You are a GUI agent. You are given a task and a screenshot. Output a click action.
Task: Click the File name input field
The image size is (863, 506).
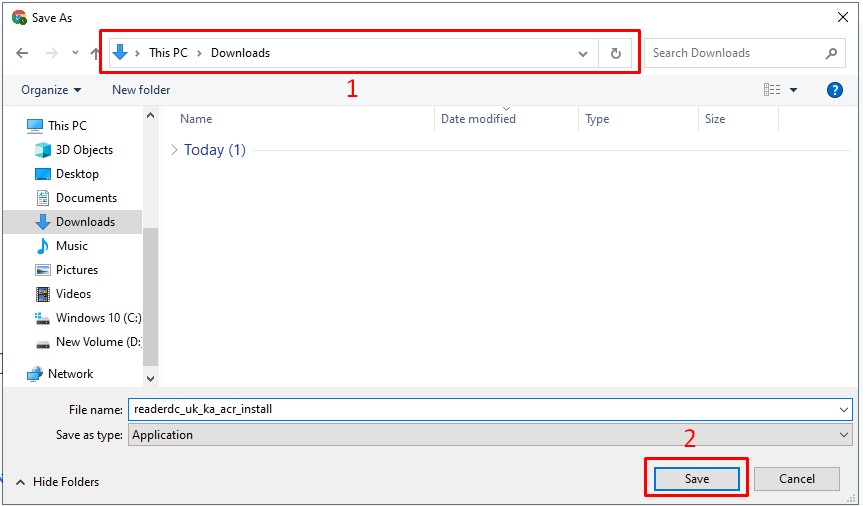coord(480,409)
